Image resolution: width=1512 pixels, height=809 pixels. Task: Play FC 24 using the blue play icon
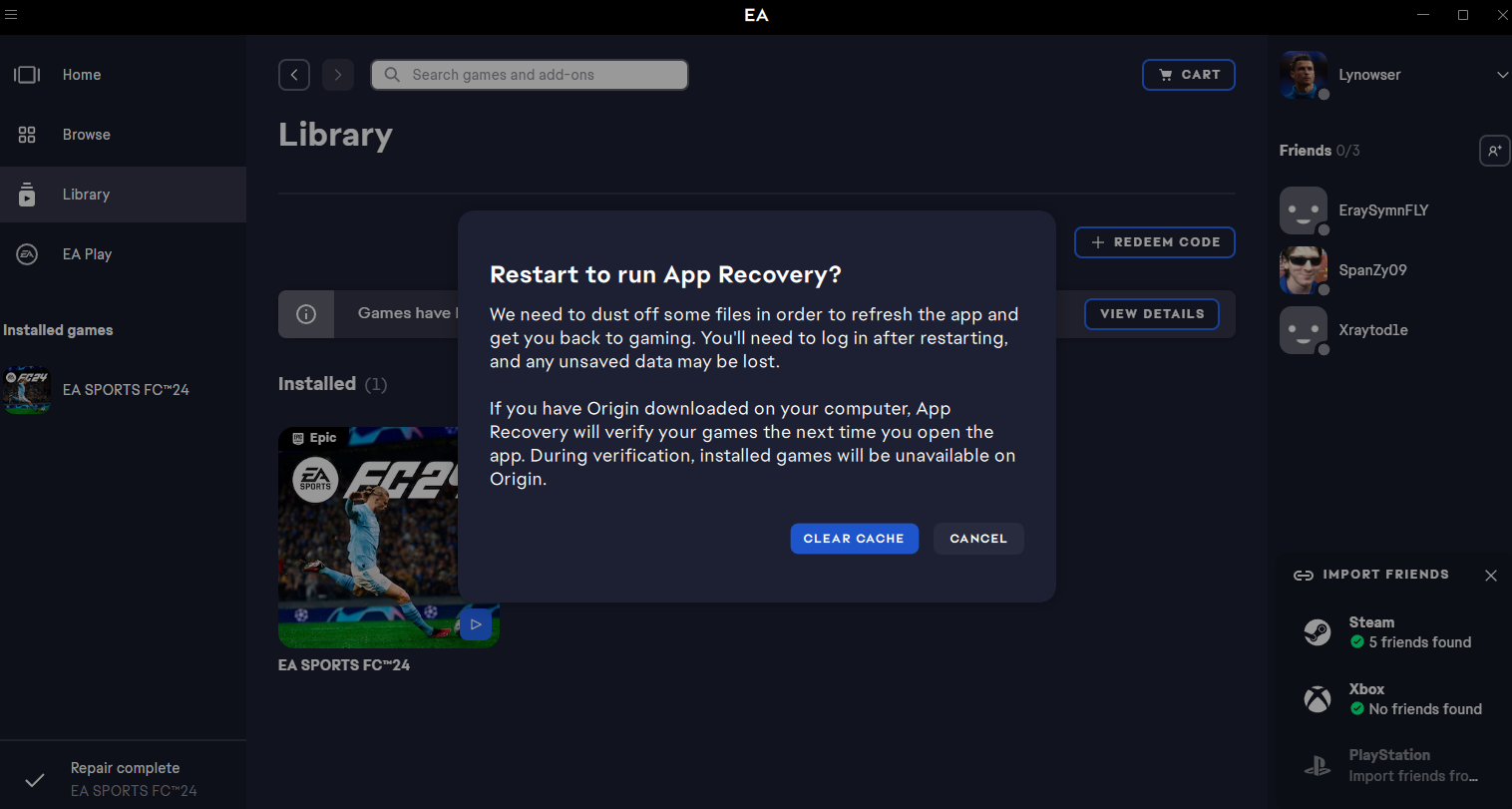tap(476, 624)
